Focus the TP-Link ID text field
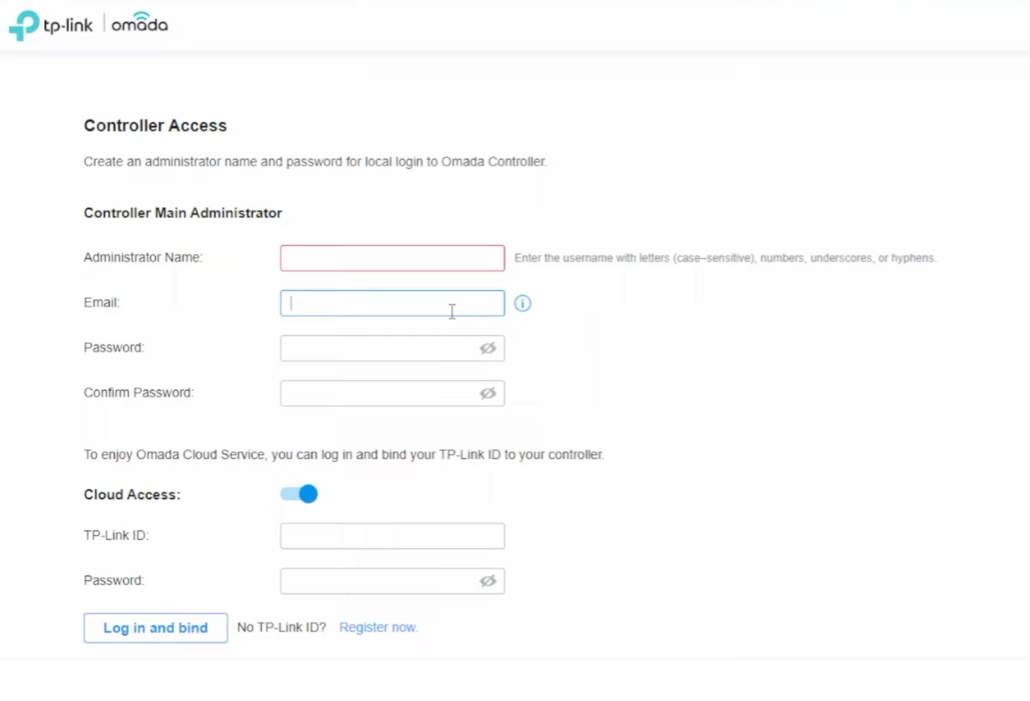The image size is (1030, 701). point(392,536)
